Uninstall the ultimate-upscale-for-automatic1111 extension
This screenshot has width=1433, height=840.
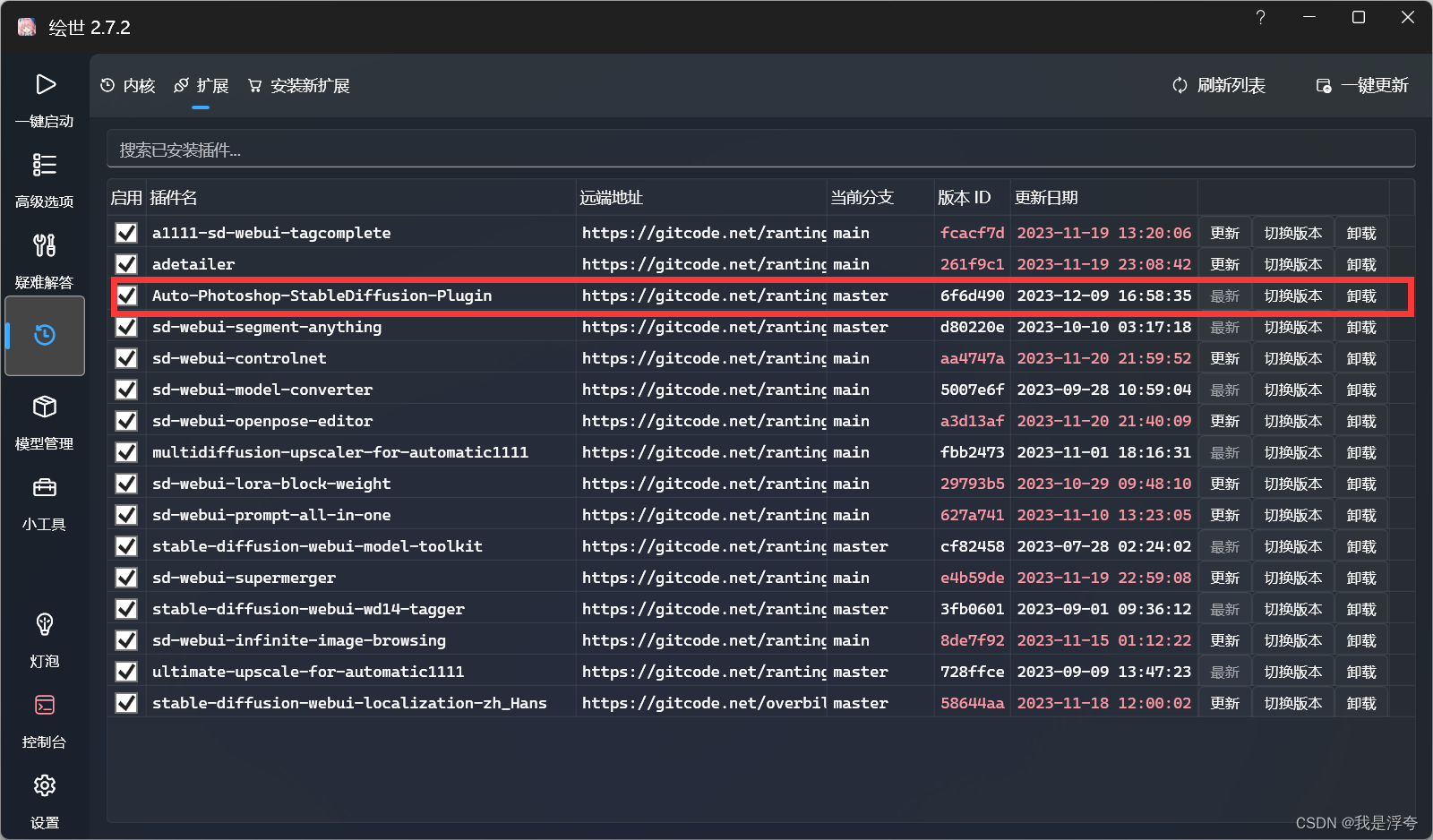pyautogui.click(x=1360, y=671)
